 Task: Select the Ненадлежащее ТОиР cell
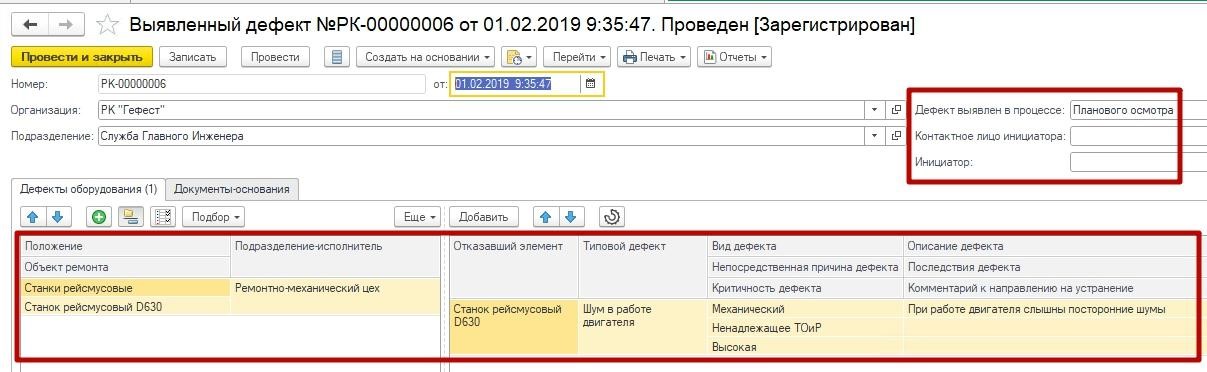pos(805,328)
